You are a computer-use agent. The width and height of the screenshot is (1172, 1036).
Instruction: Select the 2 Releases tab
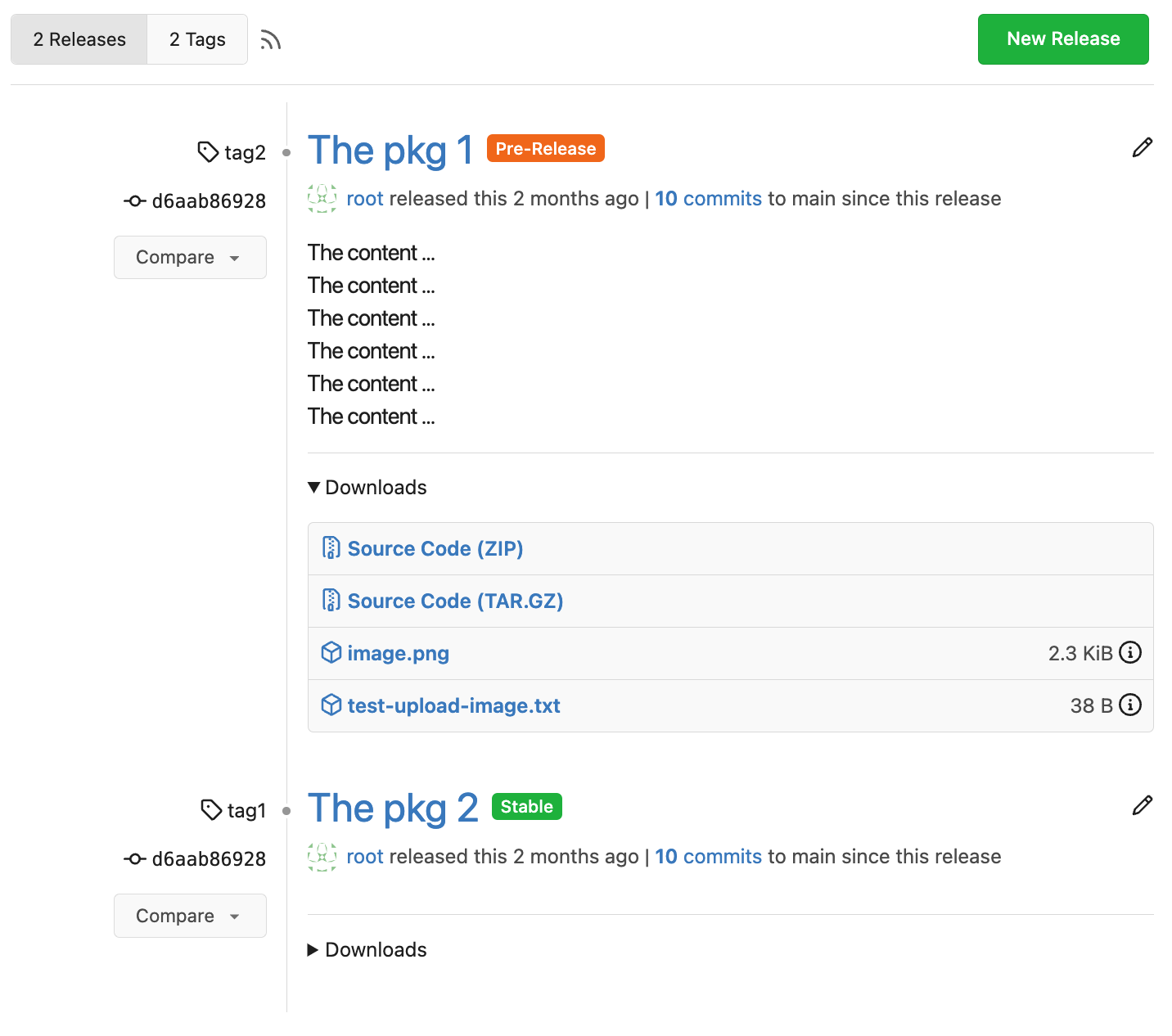[x=79, y=39]
